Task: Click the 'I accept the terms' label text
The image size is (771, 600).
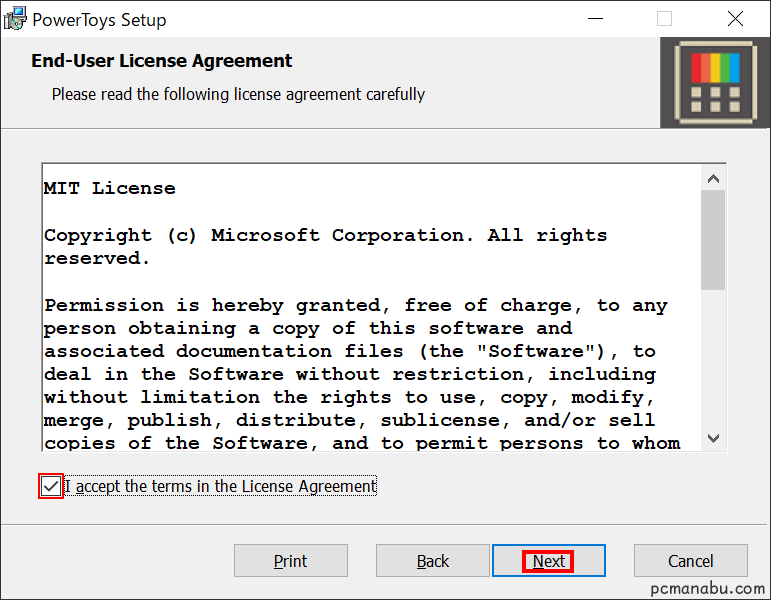Action: 221,486
